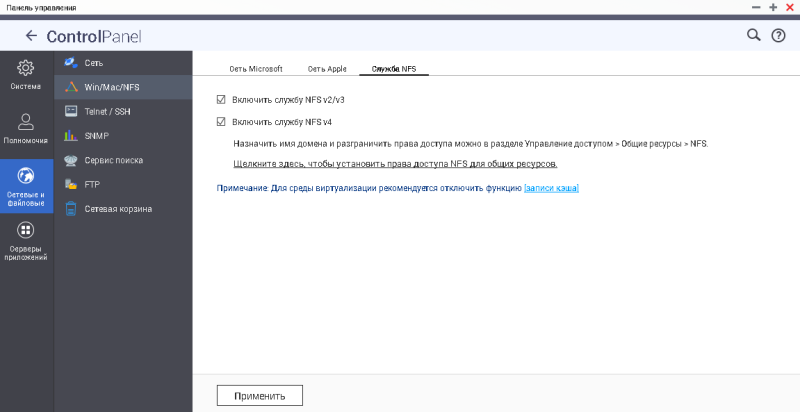Open the Полномочия user icon
The image size is (800, 412).
26,122
